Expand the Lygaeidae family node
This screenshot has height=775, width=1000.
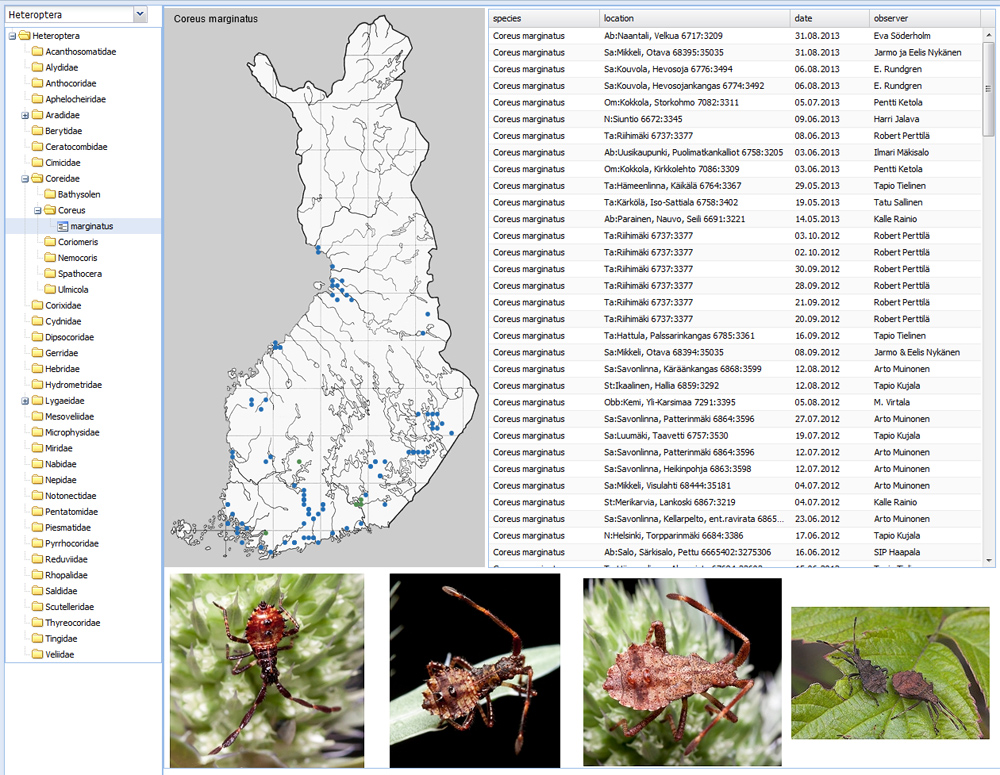[x=25, y=401]
